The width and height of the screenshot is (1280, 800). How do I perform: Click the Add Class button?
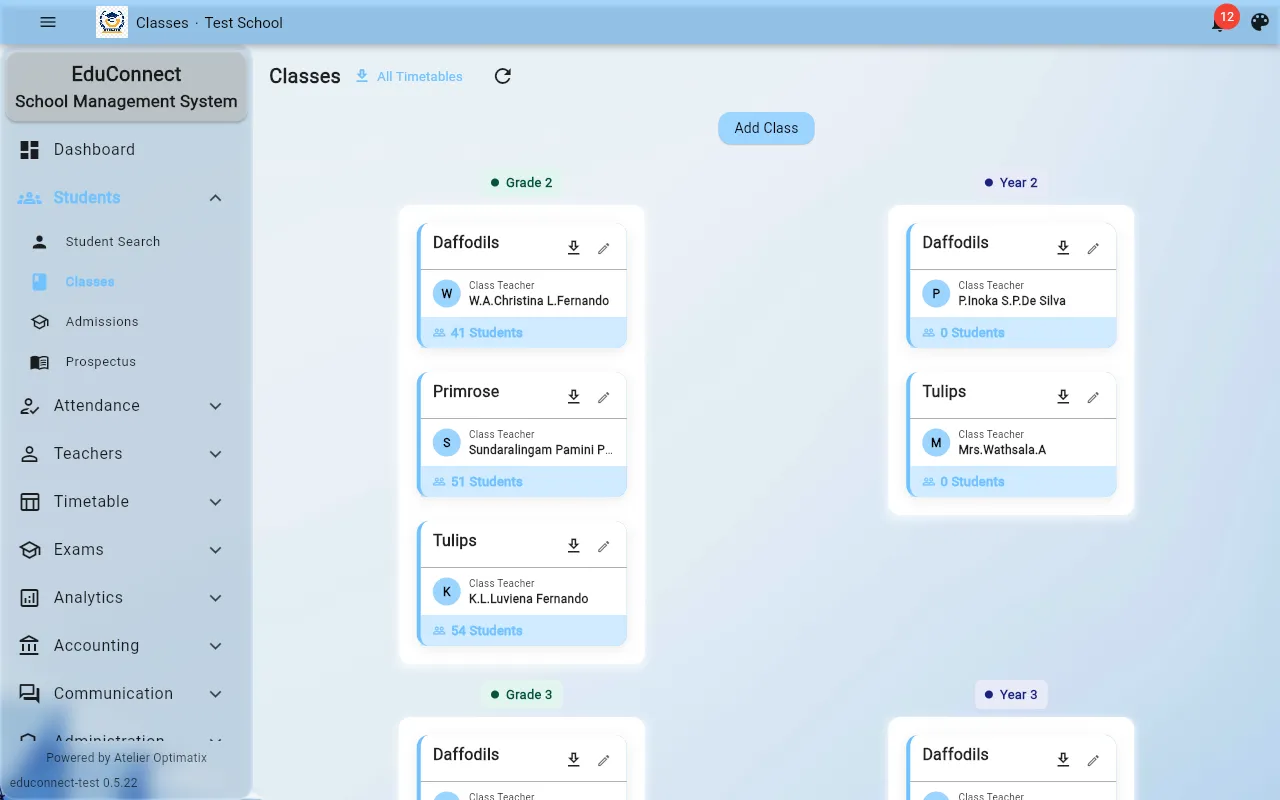[x=766, y=128]
